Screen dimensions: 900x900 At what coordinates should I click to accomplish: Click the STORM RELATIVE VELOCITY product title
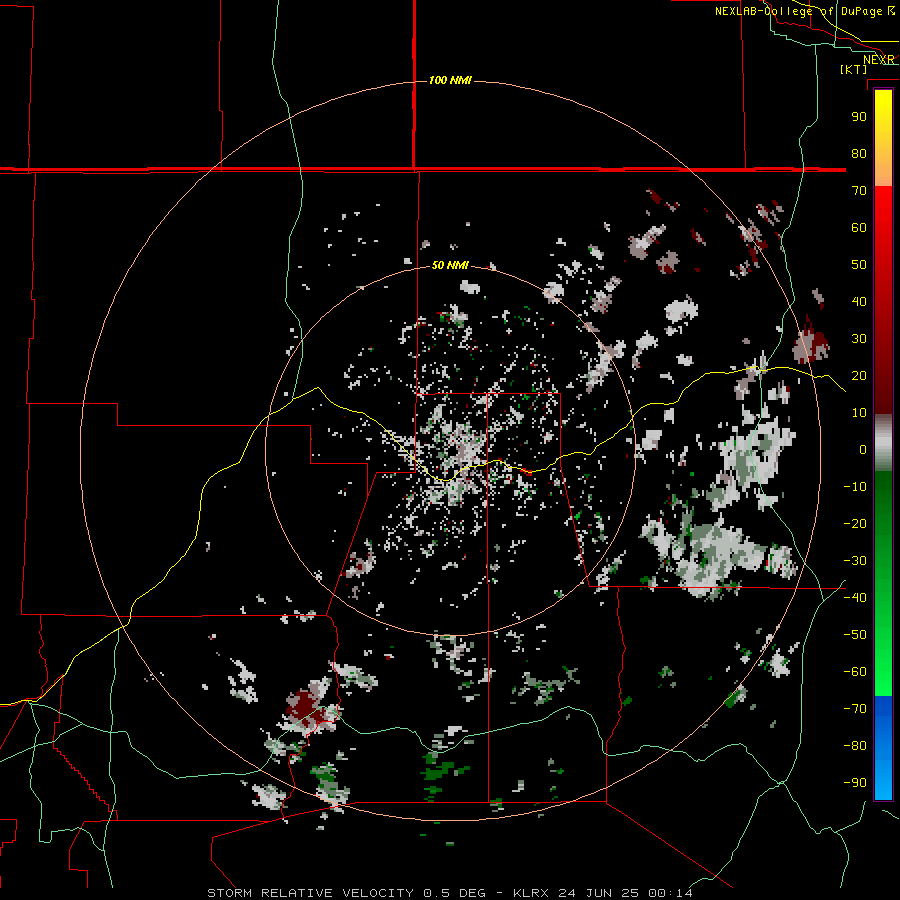[311, 893]
